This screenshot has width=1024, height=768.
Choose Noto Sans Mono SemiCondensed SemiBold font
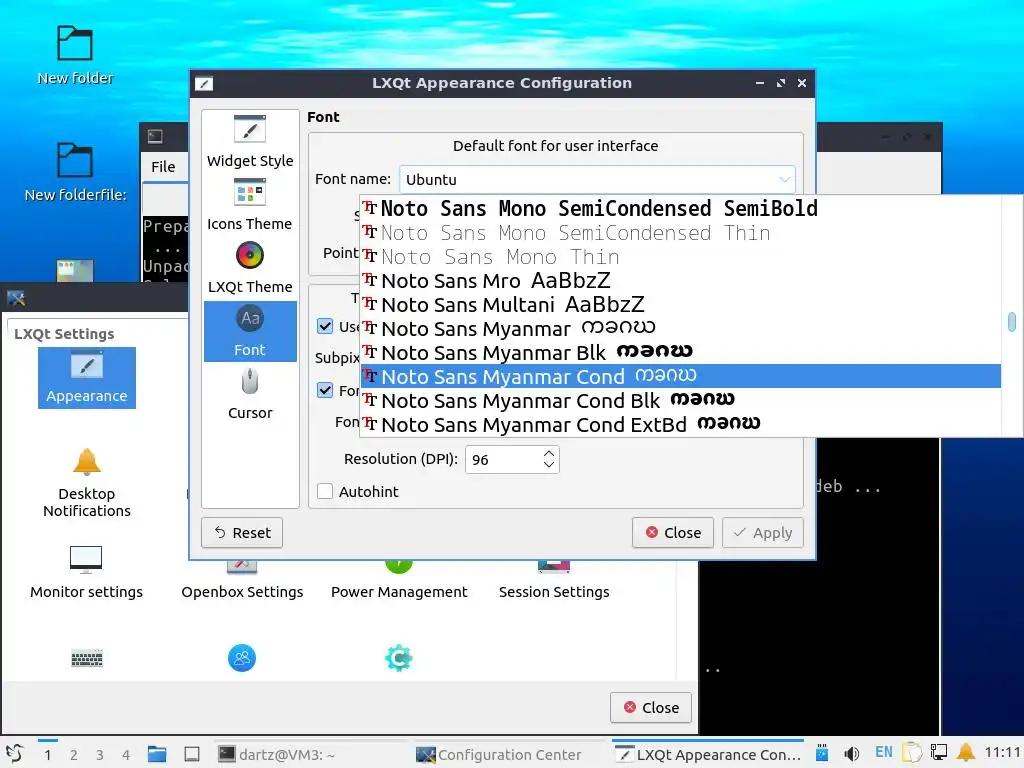(x=680, y=208)
